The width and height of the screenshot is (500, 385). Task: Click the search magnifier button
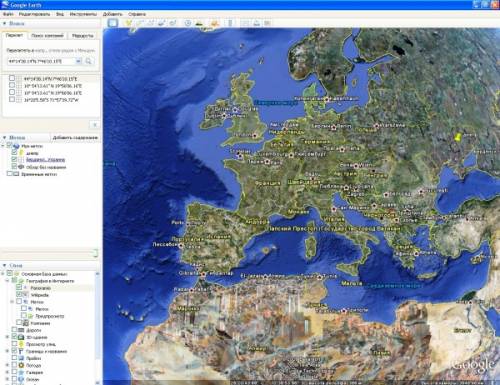pyautogui.click(x=88, y=61)
